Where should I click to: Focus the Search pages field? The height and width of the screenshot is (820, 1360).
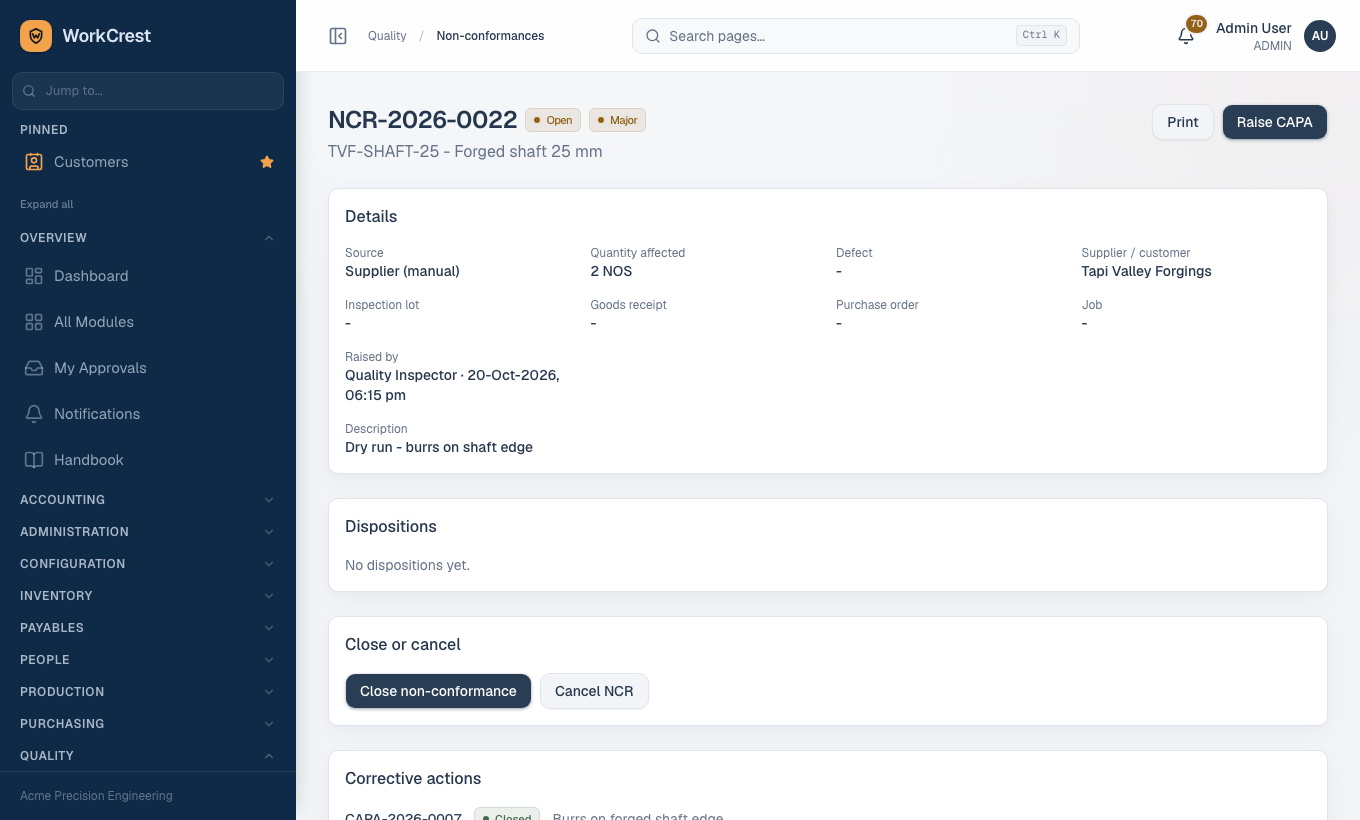(x=856, y=36)
